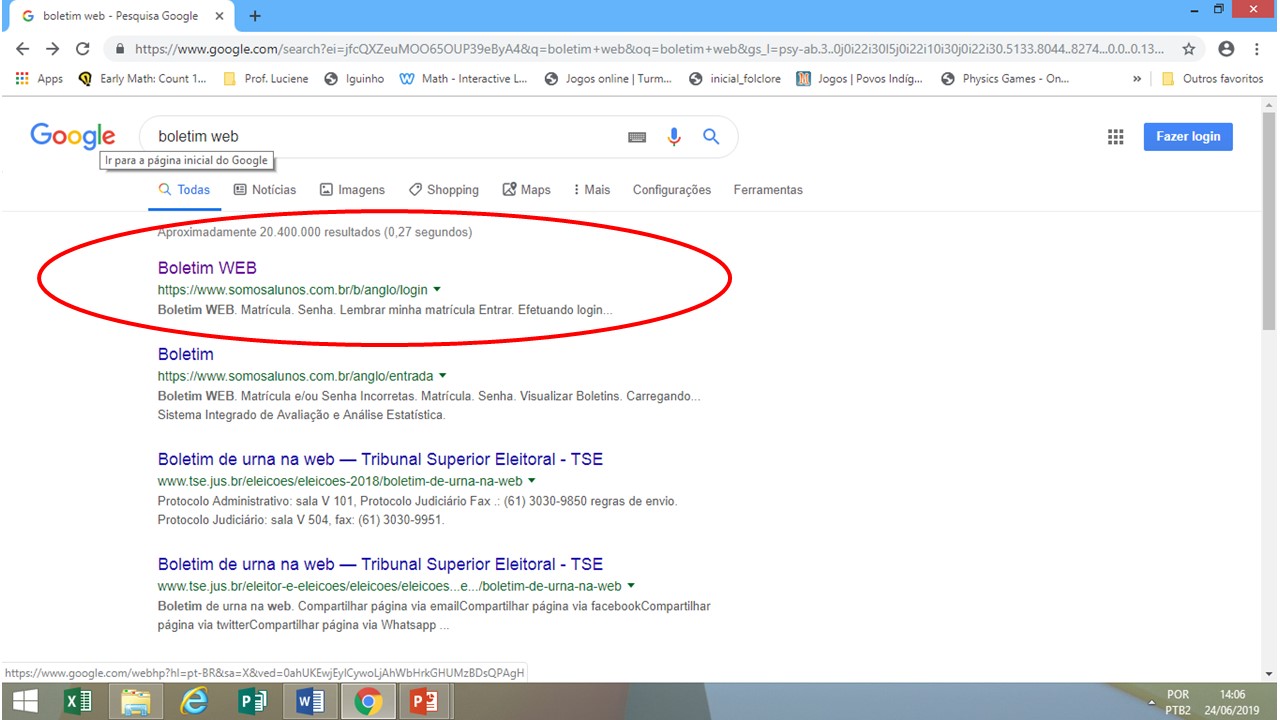This screenshot has height=720, width=1280.
Task: Open the Ferramentas search tools
Action: (768, 190)
